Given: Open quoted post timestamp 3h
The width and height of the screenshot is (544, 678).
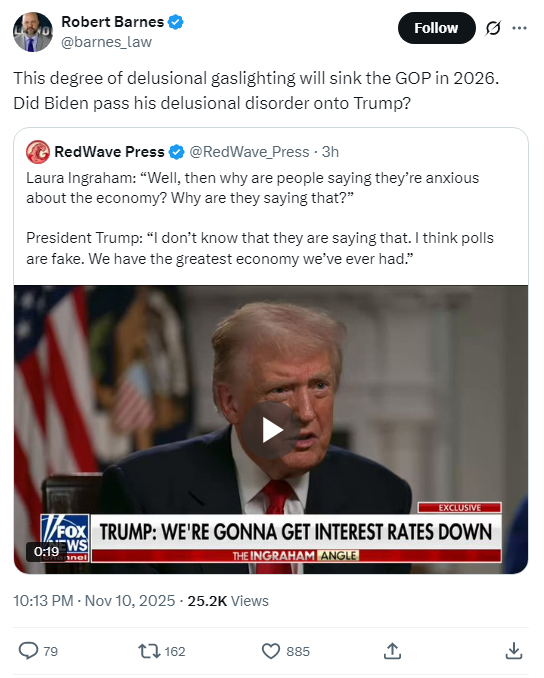Looking at the screenshot, I should tap(330, 152).
